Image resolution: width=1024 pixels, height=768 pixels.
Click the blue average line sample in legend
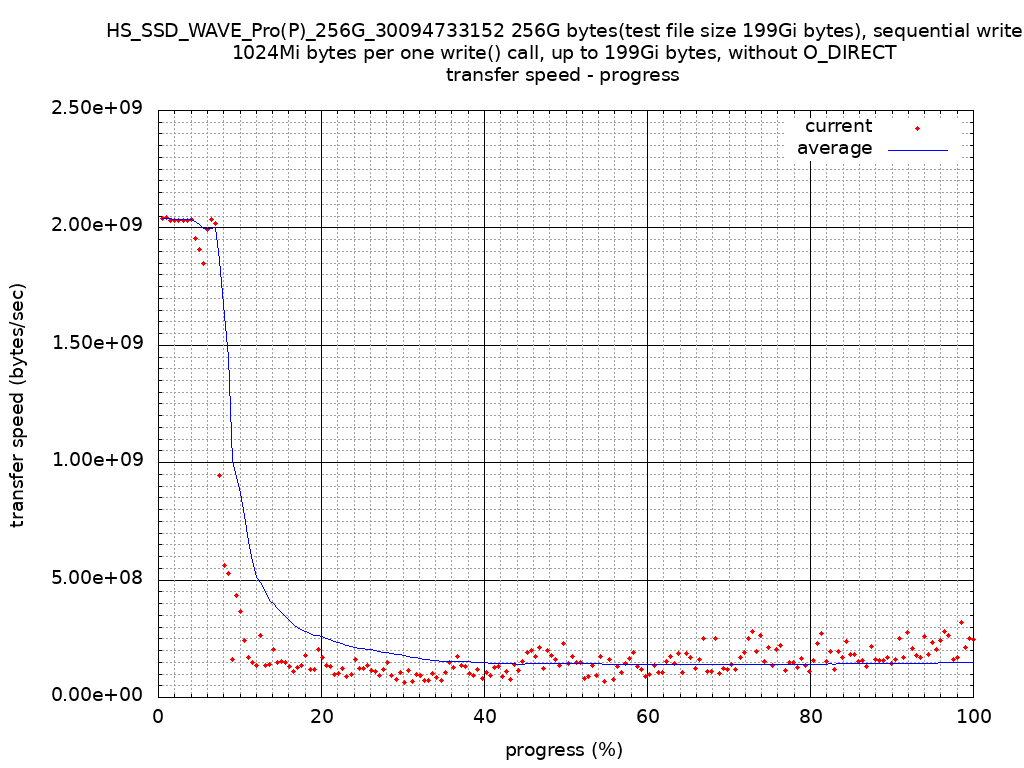(x=917, y=149)
